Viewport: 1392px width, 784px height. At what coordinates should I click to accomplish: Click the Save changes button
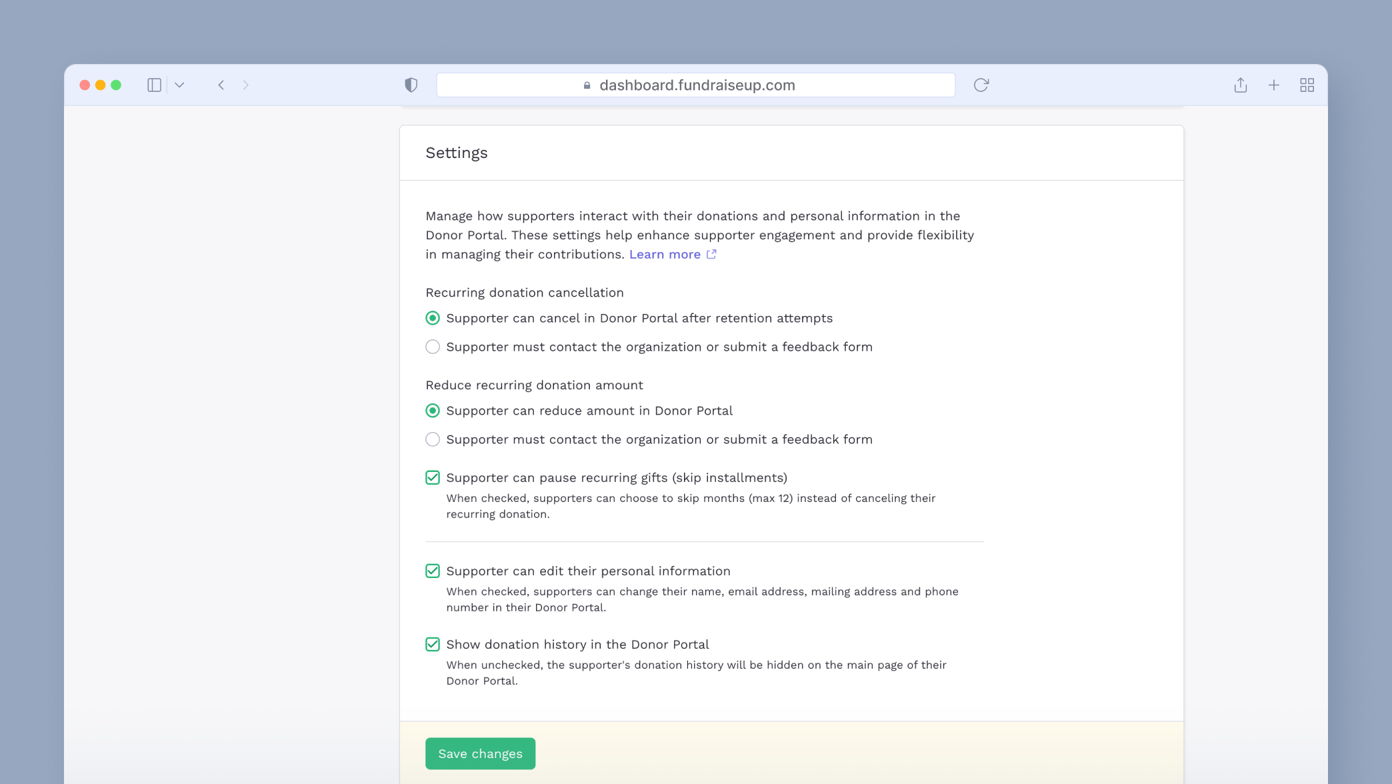(480, 753)
